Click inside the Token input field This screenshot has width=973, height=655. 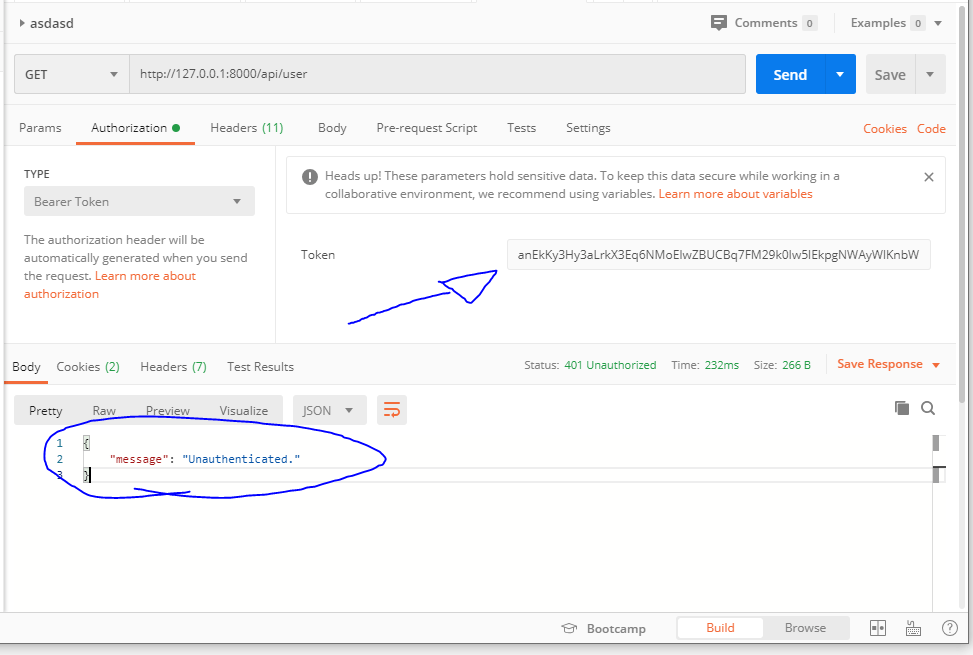(720, 254)
